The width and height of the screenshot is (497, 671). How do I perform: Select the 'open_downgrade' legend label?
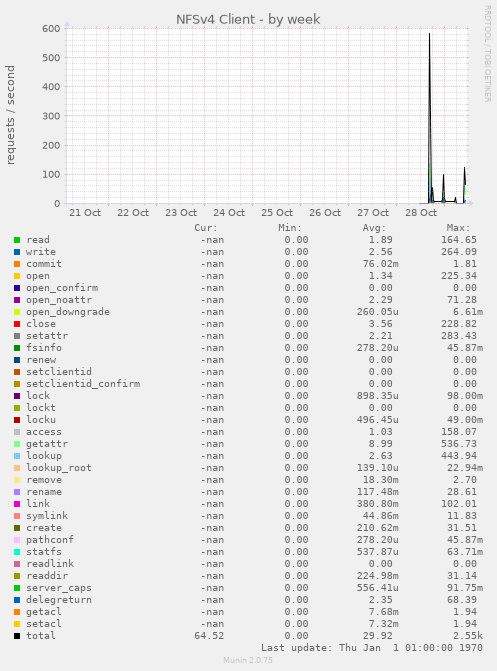(68, 312)
